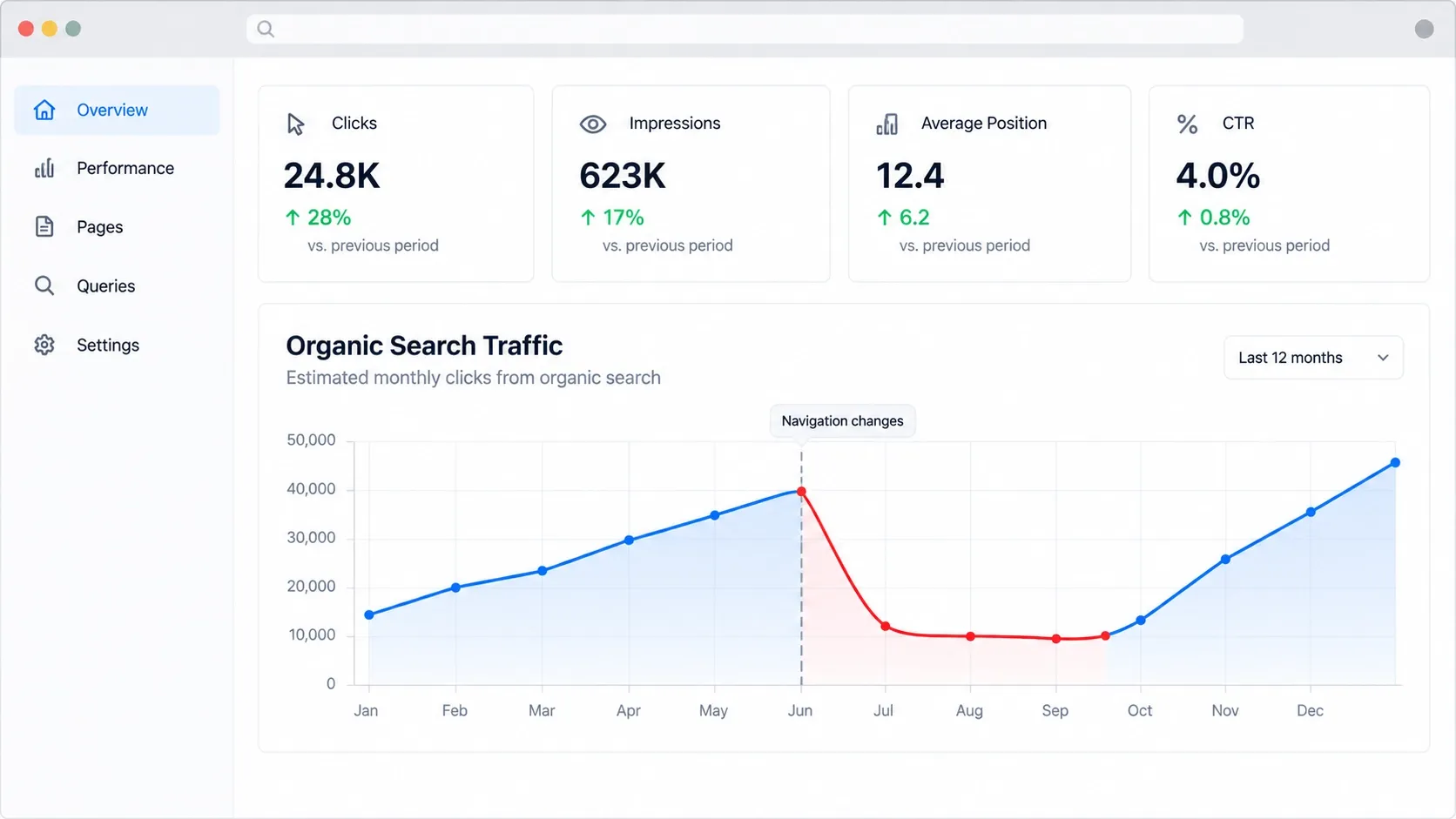Open Settings from the sidebar

(x=117, y=345)
